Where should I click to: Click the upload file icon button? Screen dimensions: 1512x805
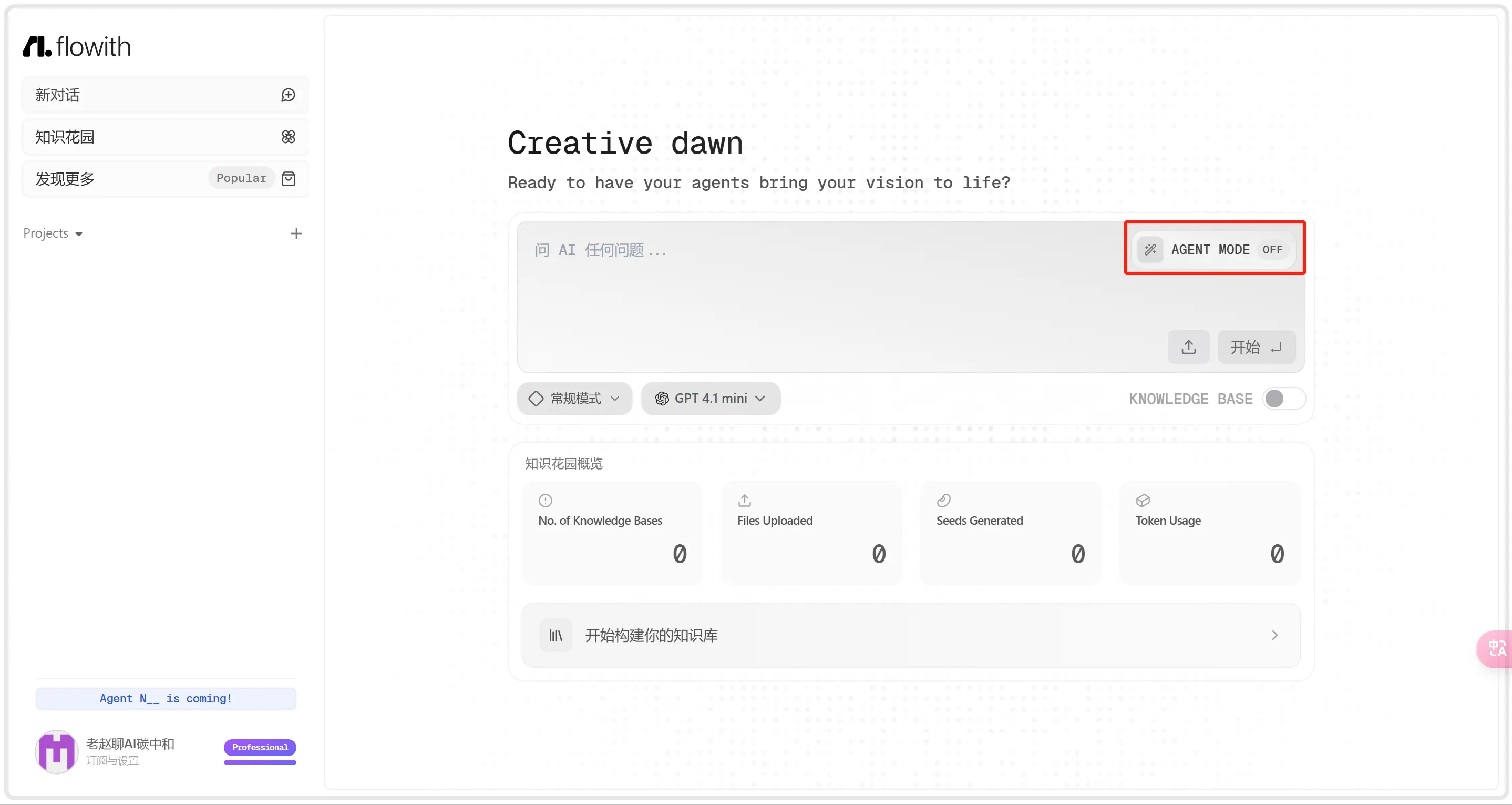(1189, 347)
